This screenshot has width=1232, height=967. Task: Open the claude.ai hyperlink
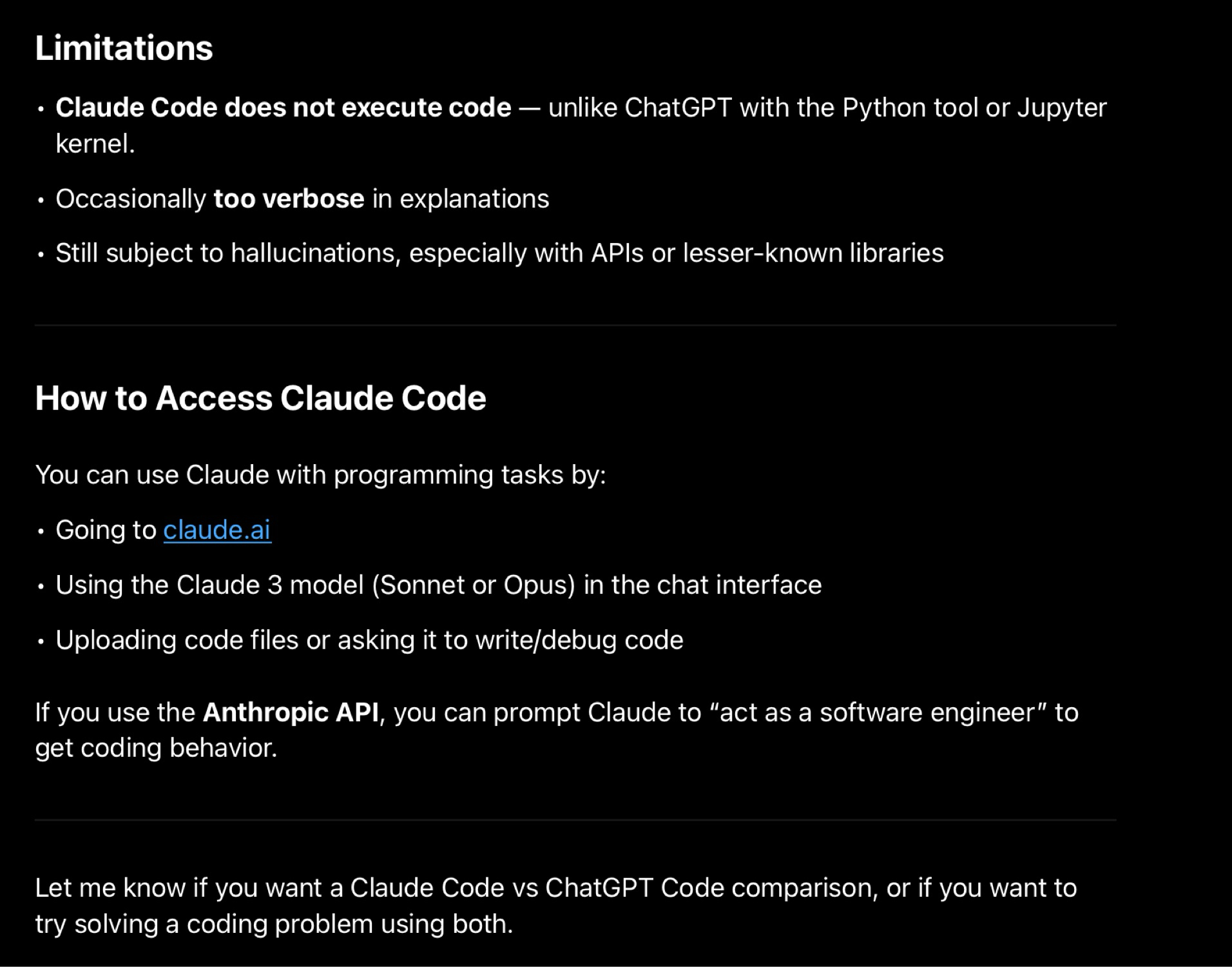217,530
